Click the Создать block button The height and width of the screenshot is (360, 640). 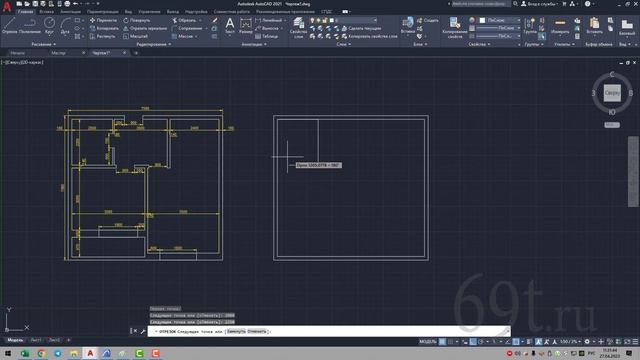point(427,20)
